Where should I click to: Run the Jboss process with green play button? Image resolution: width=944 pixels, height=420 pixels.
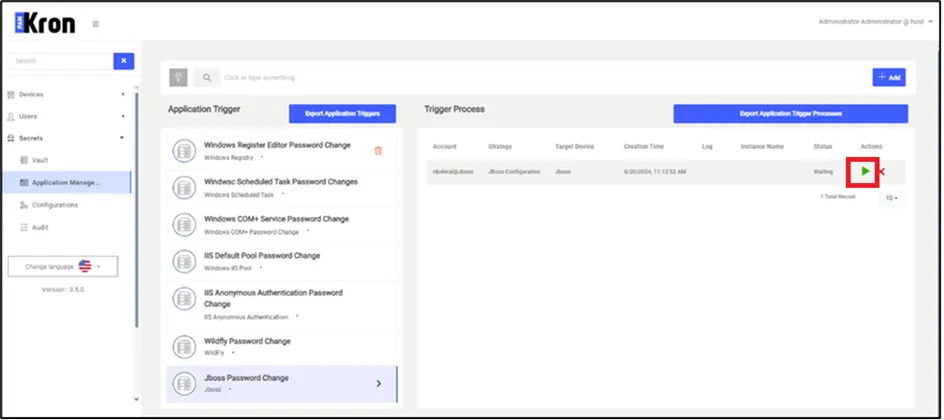point(865,171)
